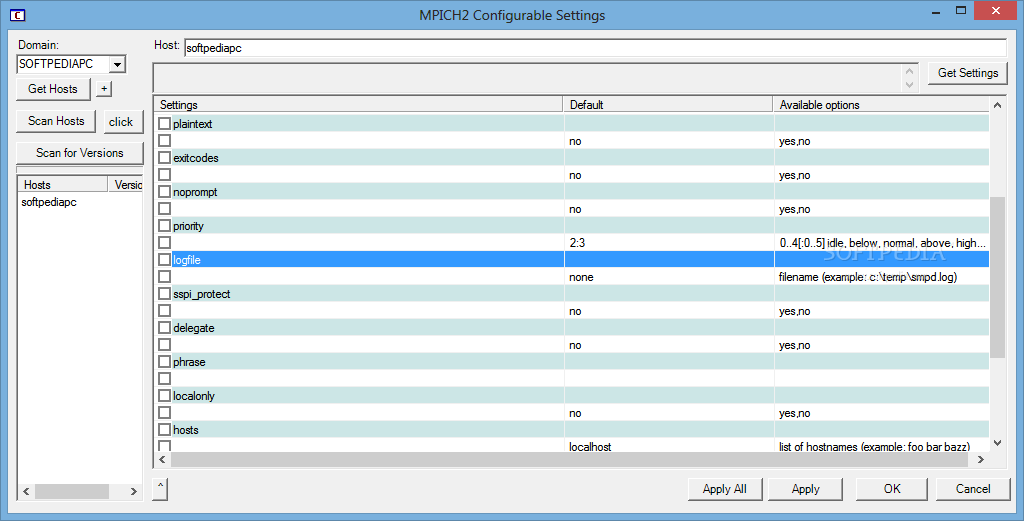
Task: Click the list of hostnames example text
Action: (x=874, y=447)
